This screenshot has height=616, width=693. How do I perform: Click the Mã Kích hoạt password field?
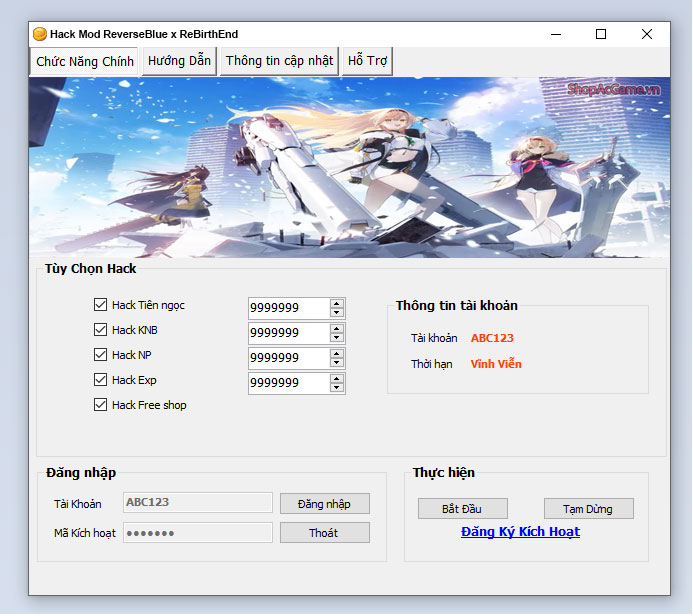click(198, 533)
